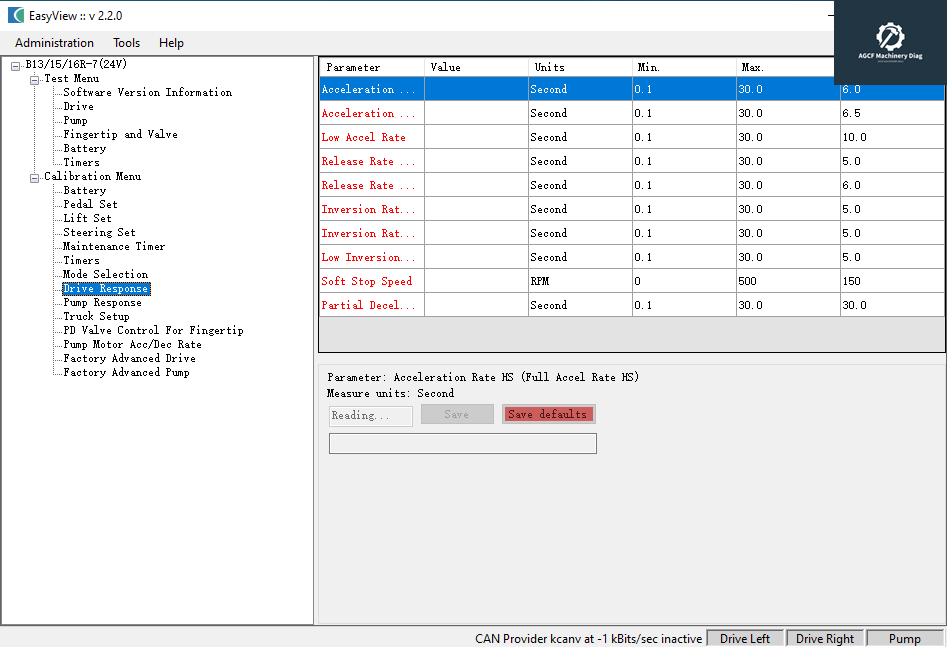The width and height of the screenshot is (947, 647).
Task: Select Pump Response in Calibration Menu
Action: (102, 303)
